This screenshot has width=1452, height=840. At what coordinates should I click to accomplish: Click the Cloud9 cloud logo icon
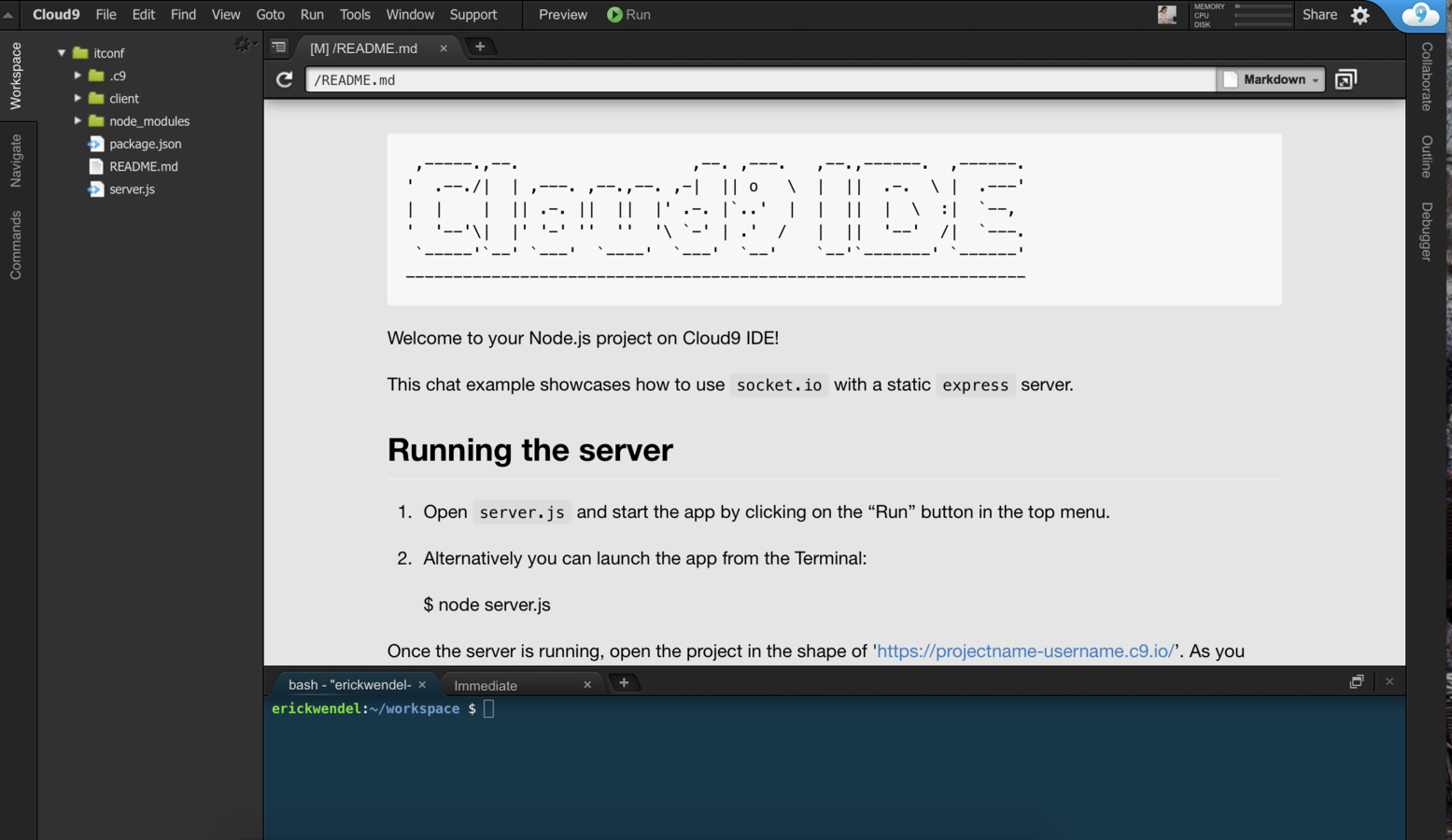tap(1419, 15)
